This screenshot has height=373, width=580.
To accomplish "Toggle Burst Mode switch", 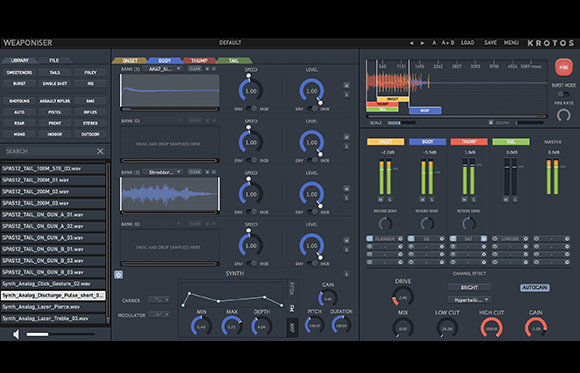I will (563, 94).
